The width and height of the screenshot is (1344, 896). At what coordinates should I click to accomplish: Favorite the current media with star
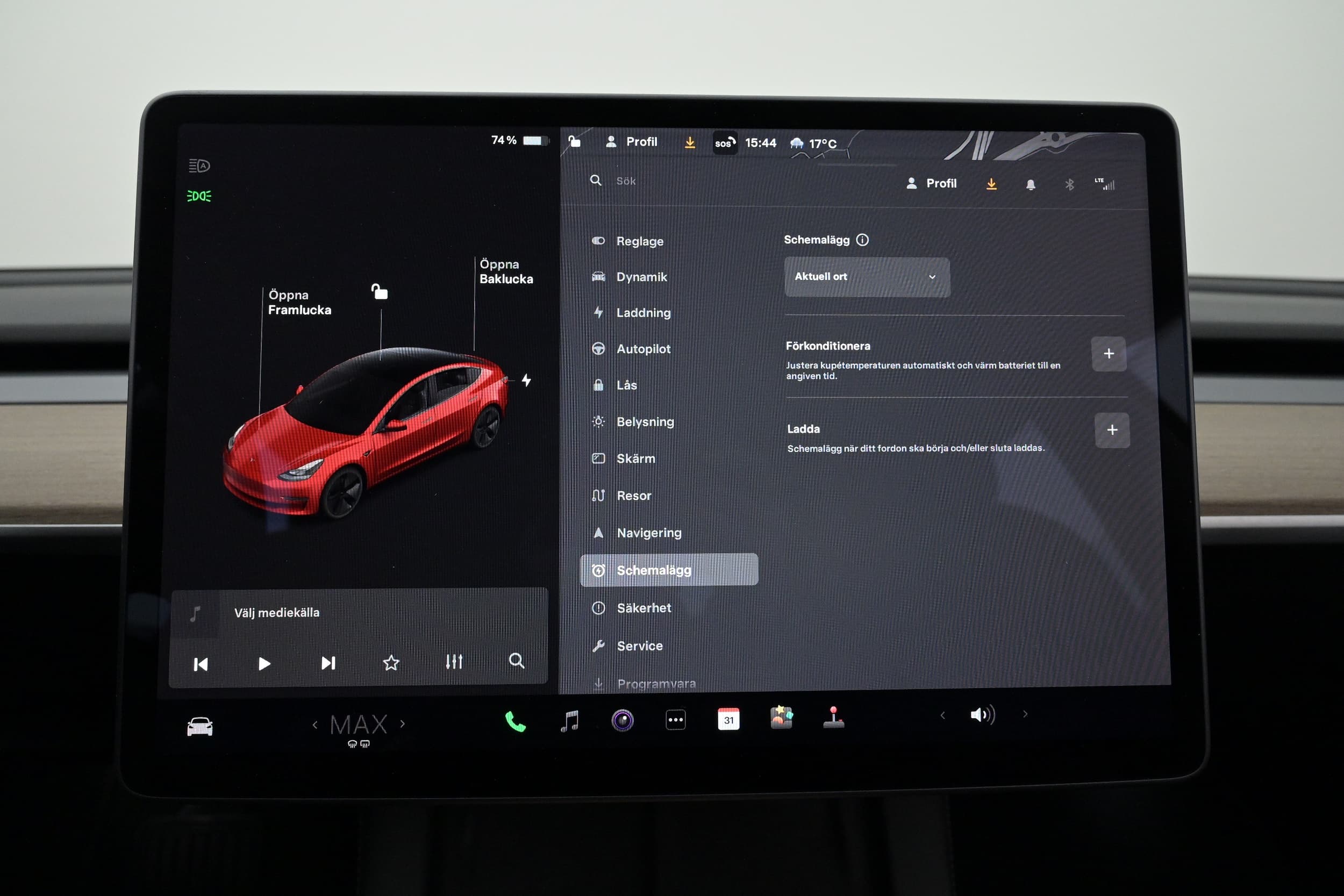point(391,663)
